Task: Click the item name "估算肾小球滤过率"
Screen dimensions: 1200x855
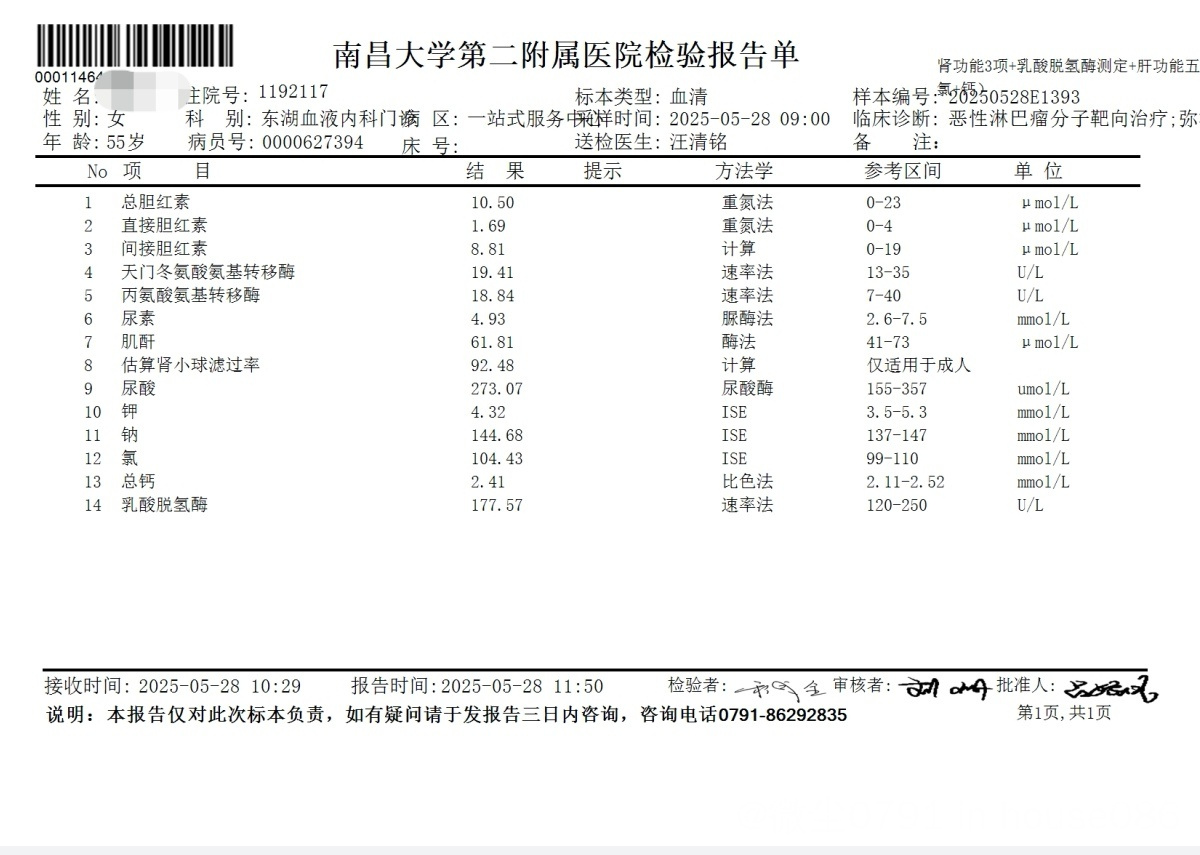Action: point(190,365)
